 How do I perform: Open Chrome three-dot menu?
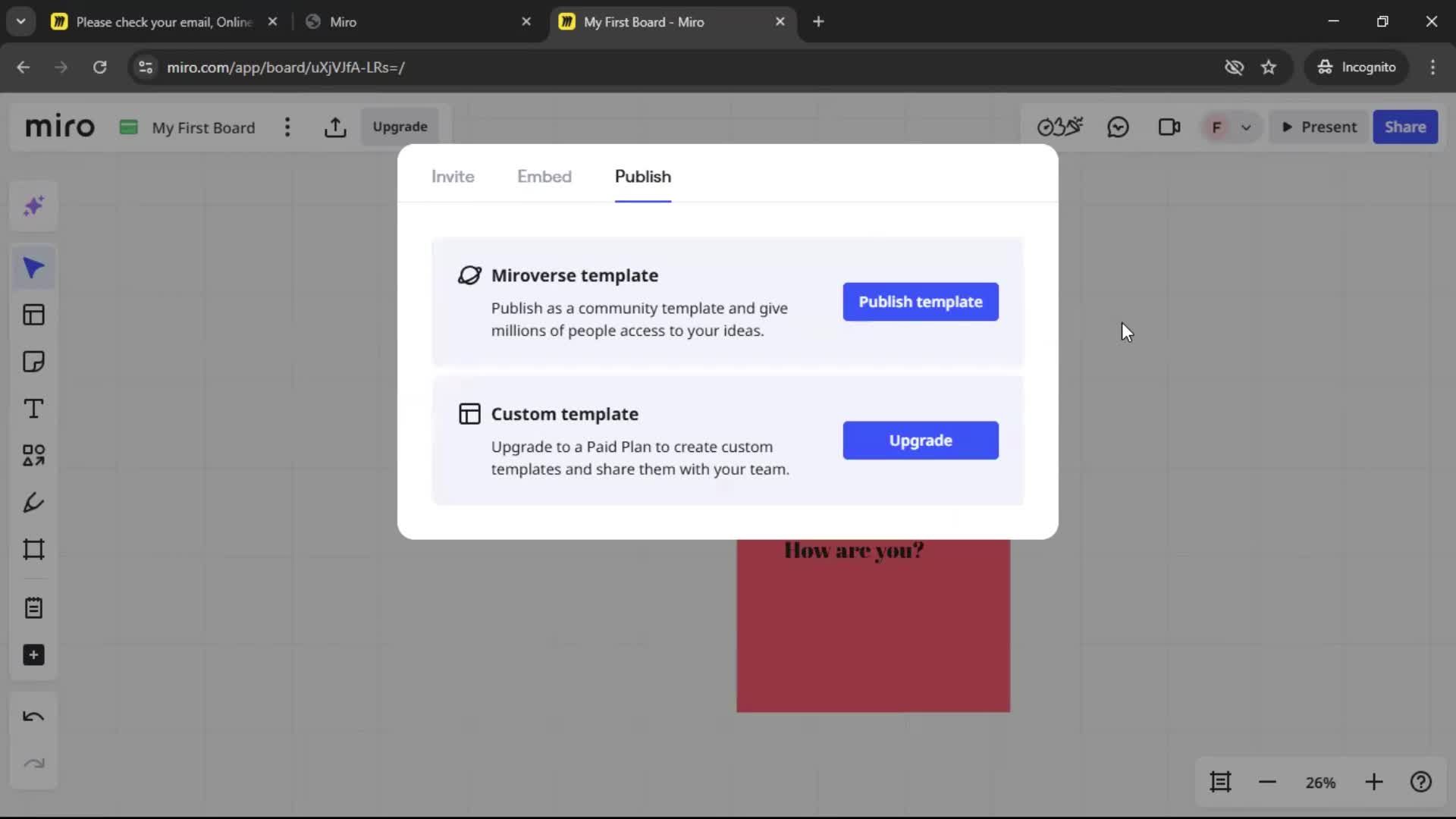[x=1432, y=67]
